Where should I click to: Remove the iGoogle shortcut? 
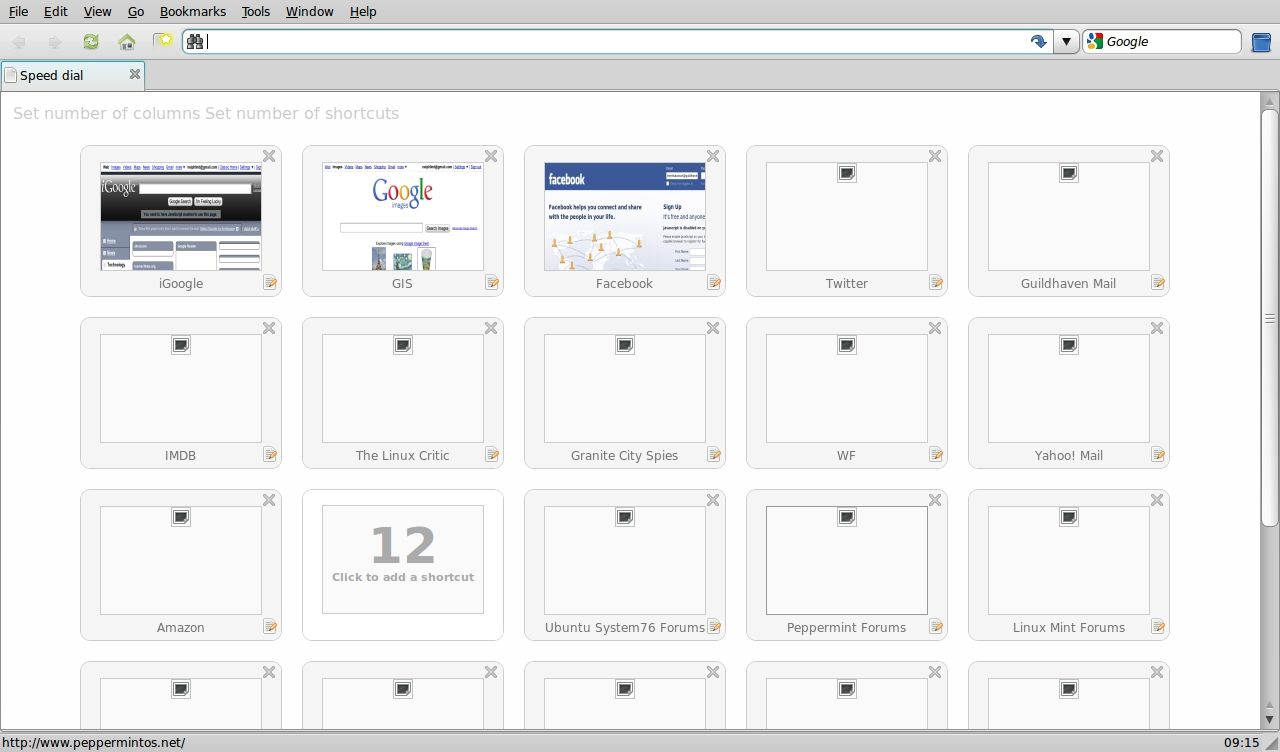(269, 156)
